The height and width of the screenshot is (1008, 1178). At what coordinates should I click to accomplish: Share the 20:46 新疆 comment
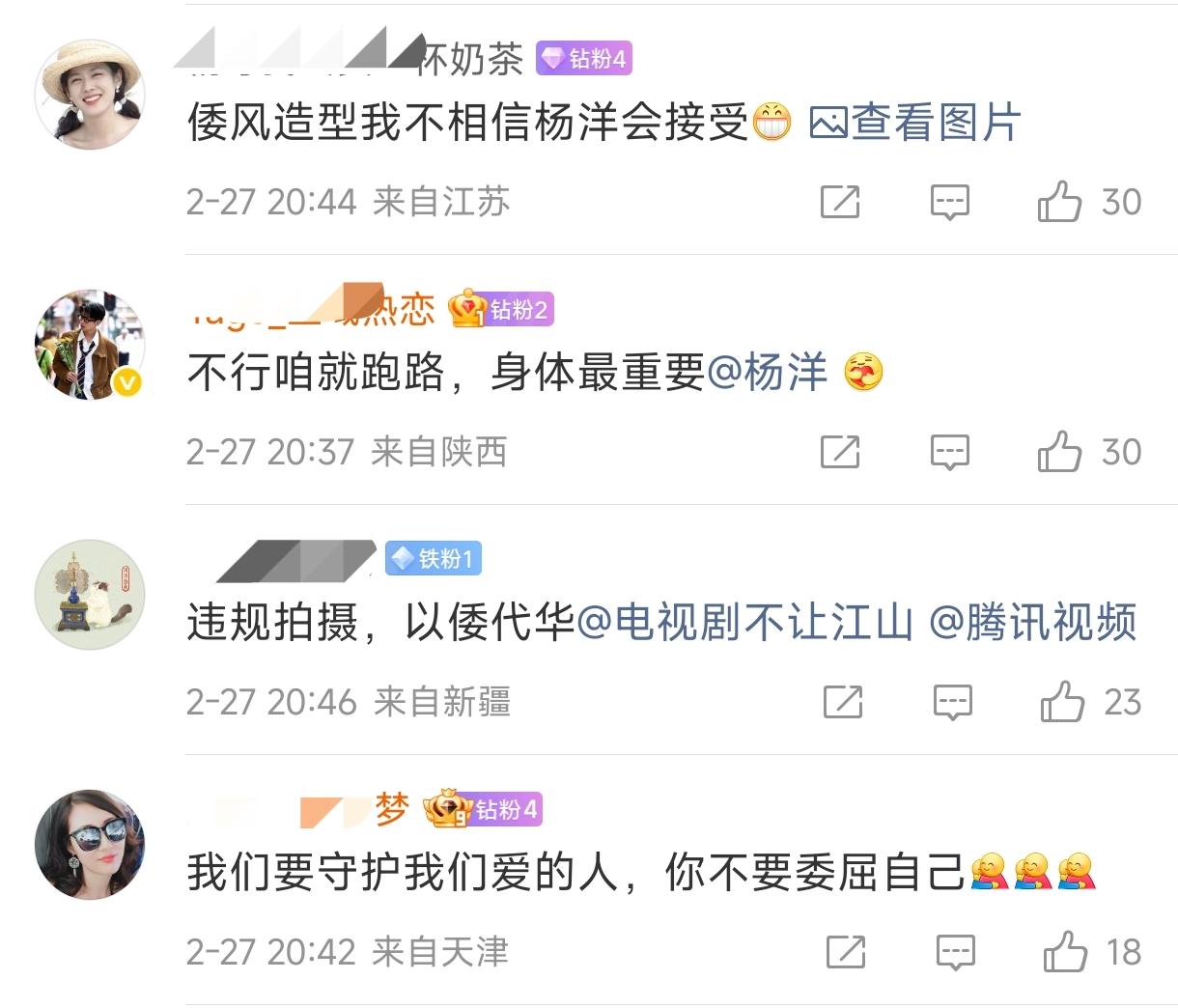[x=843, y=702]
